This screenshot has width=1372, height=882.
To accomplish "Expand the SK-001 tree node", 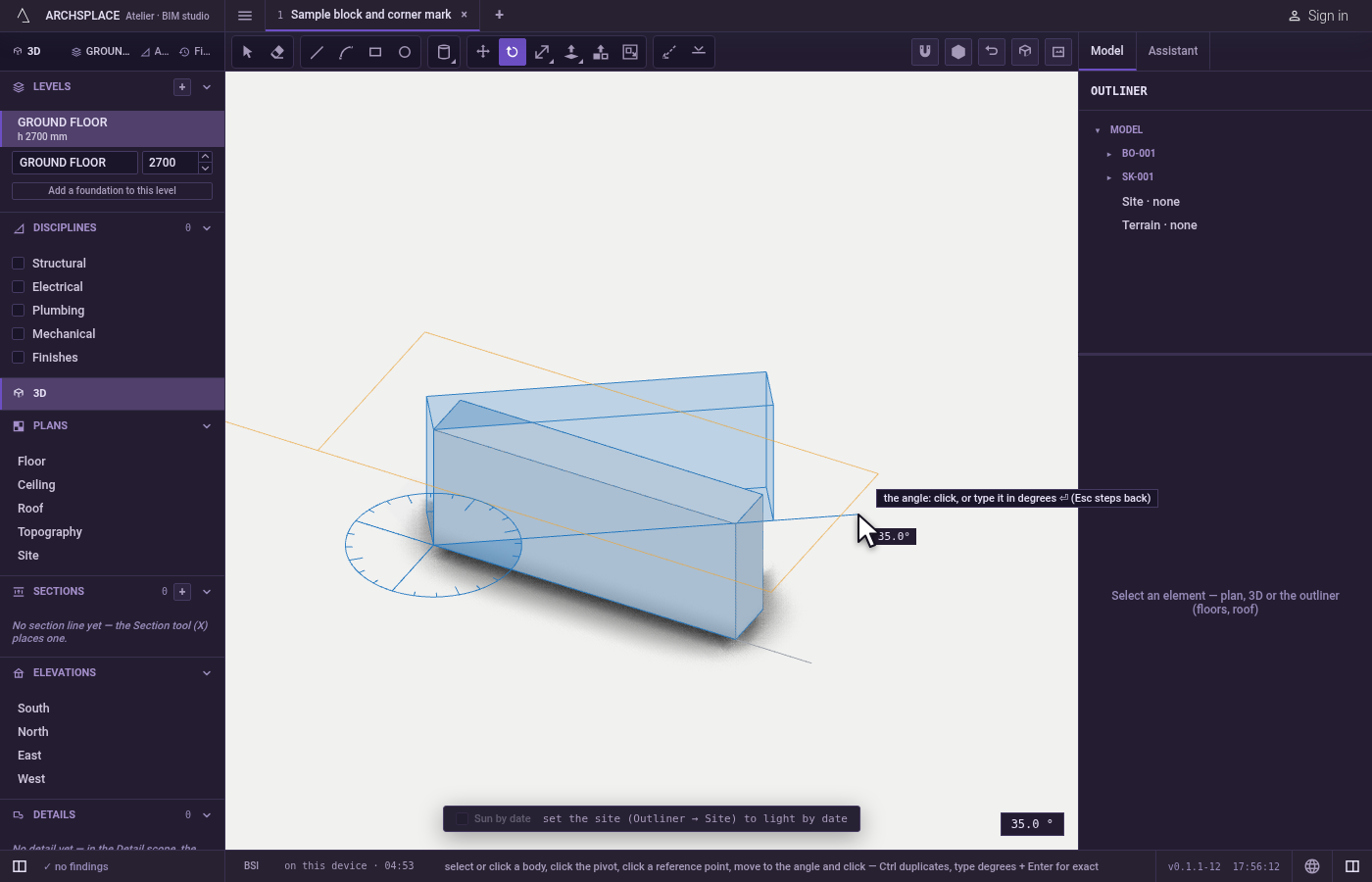I will pyautogui.click(x=1109, y=177).
